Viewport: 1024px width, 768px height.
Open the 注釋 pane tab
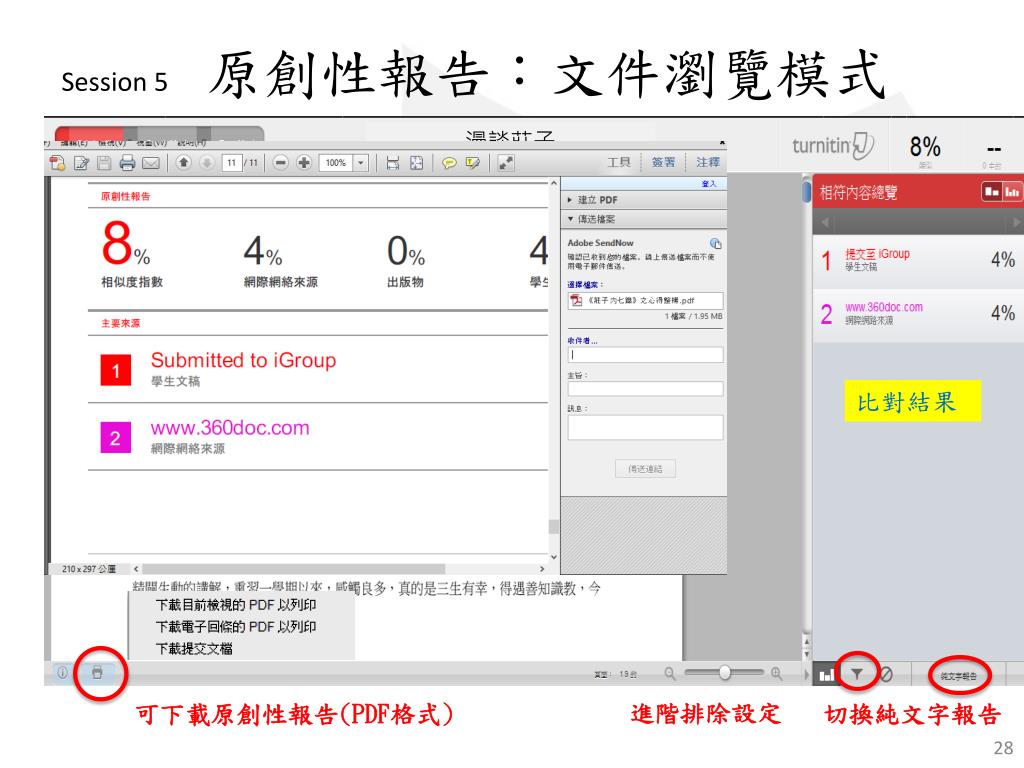(707, 162)
